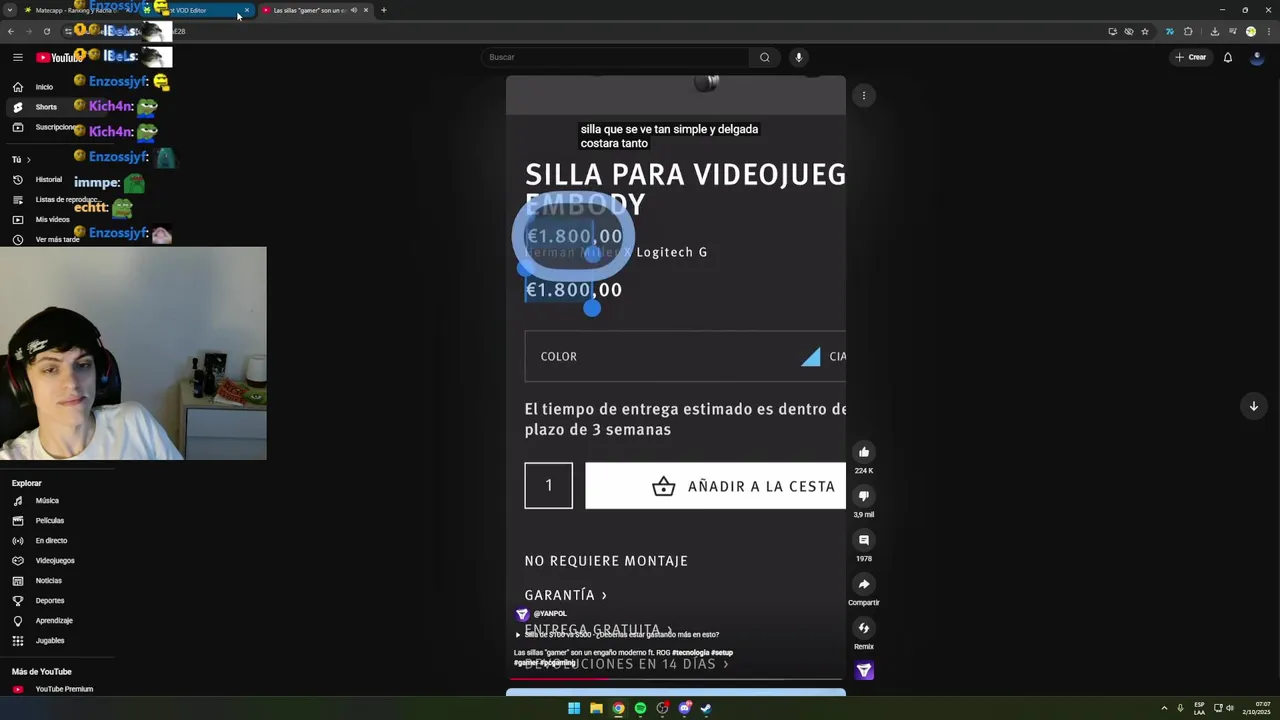
Task: Open Chrome extensions puzzle icon
Action: click(1188, 31)
